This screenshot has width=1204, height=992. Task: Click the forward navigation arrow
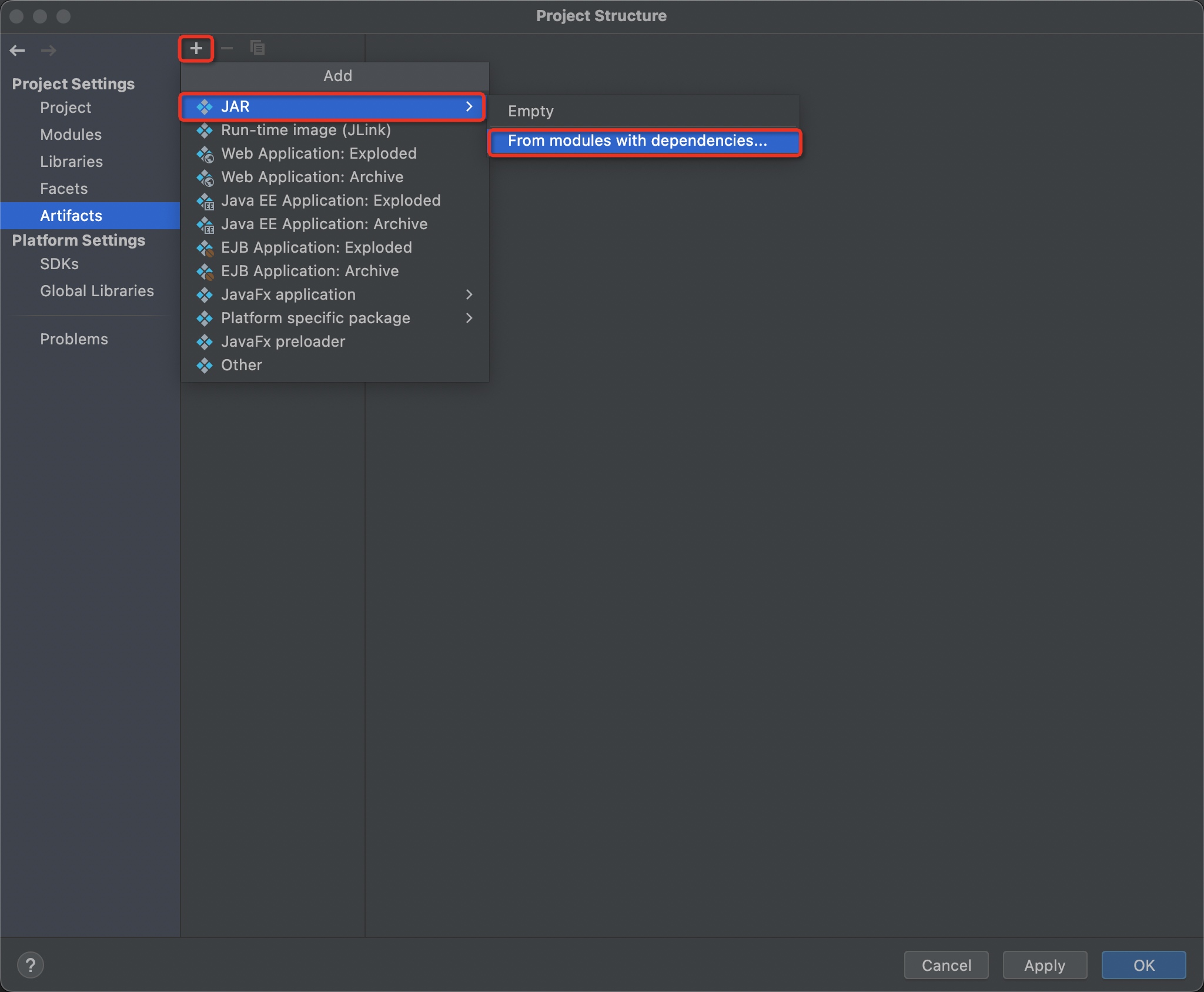tap(49, 51)
